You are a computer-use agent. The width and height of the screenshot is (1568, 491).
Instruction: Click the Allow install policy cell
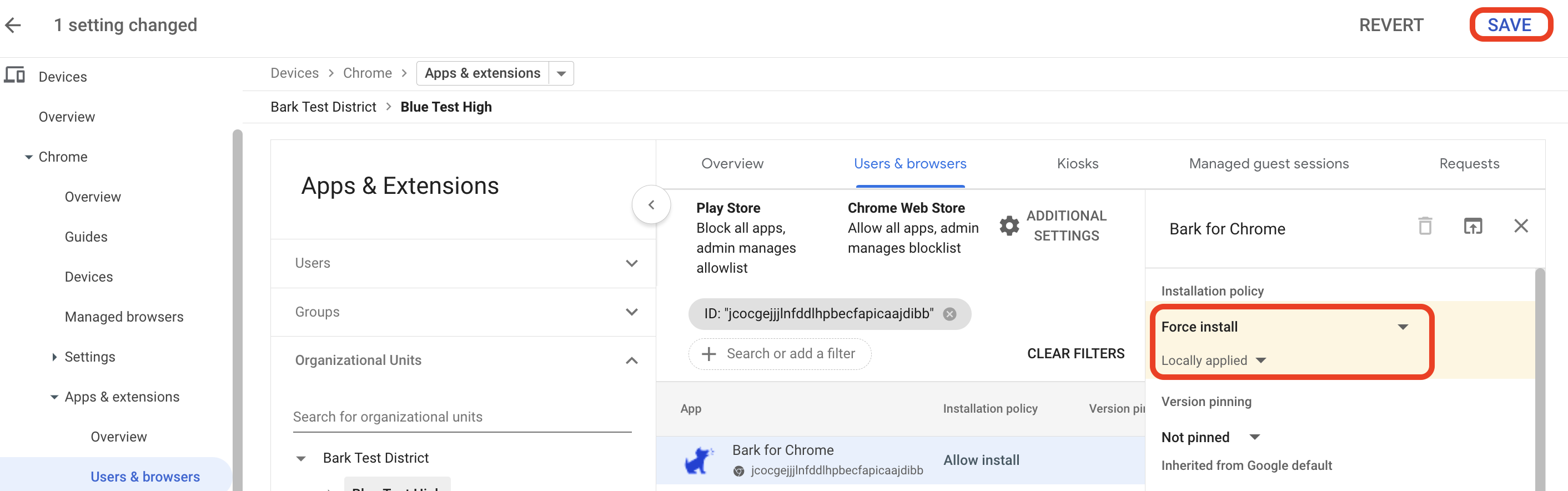click(981, 460)
